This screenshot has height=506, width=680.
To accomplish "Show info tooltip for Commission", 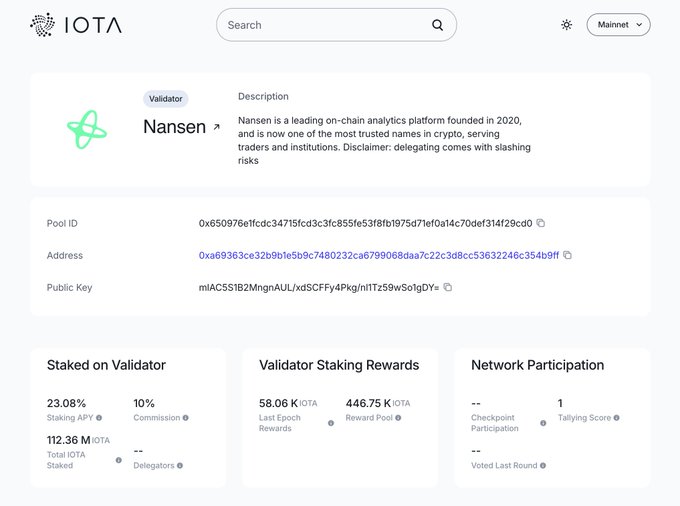I will [x=186, y=418].
